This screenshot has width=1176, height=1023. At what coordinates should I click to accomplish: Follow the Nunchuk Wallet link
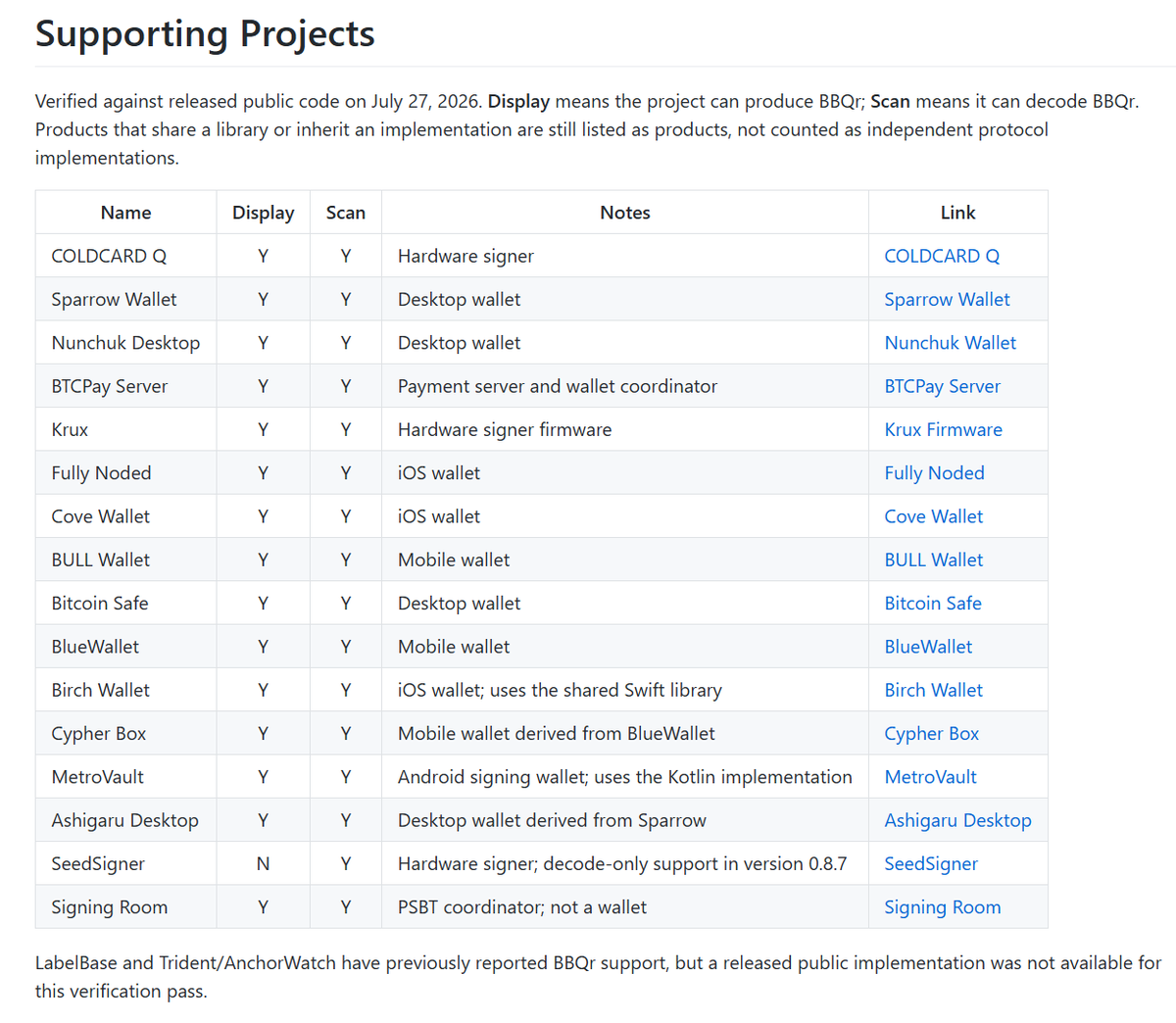950,343
